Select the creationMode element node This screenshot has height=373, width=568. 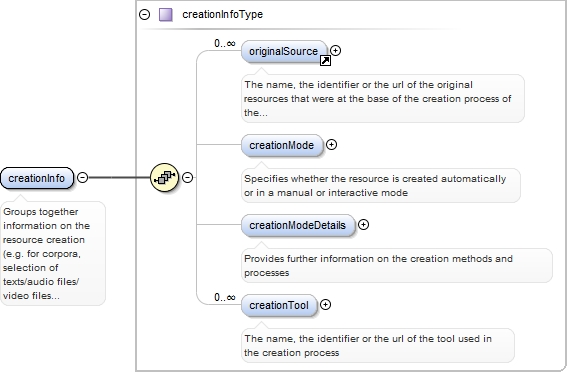pos(282,145)
